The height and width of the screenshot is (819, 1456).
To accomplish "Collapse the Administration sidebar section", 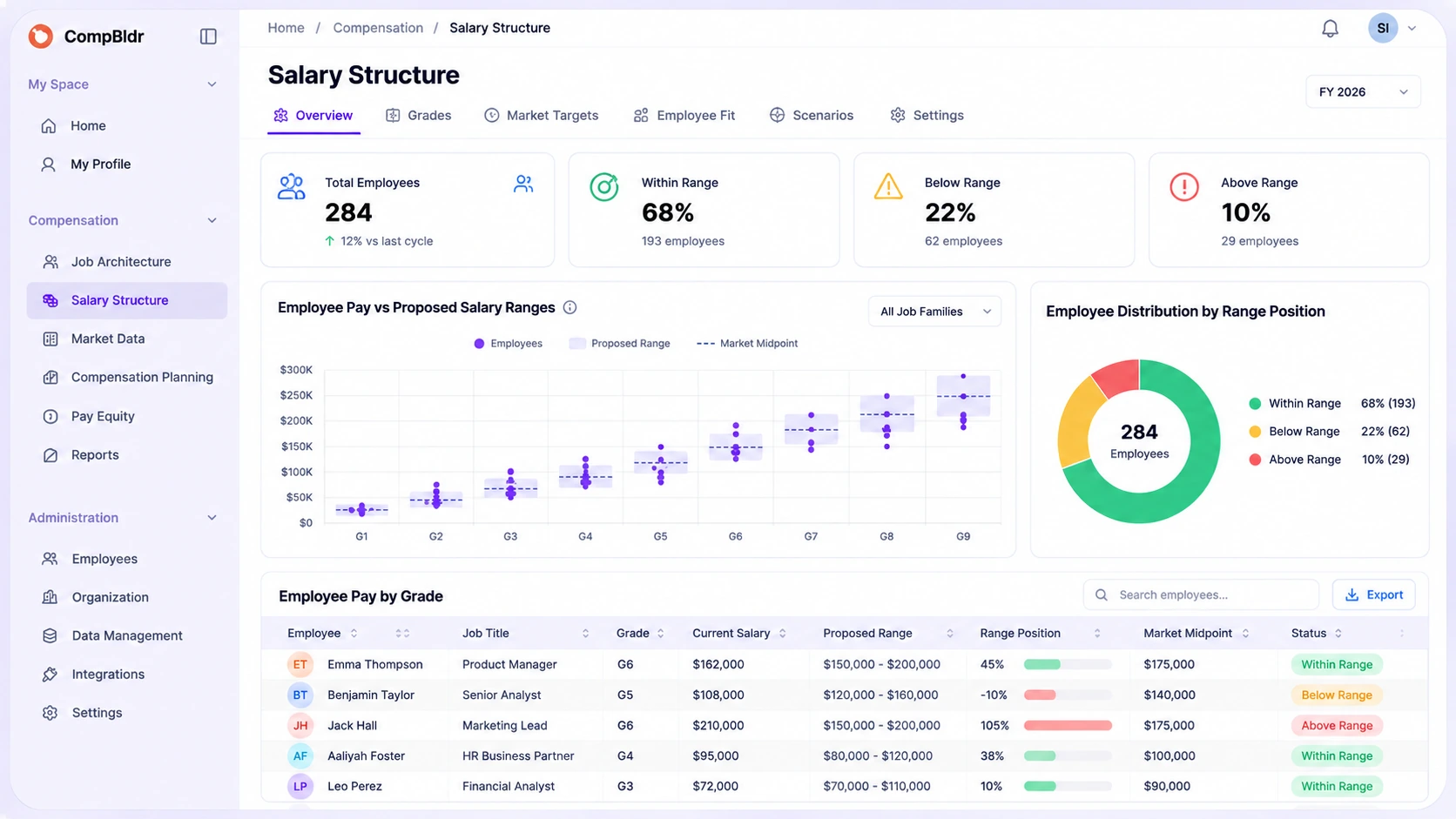I will coord(212,518).
